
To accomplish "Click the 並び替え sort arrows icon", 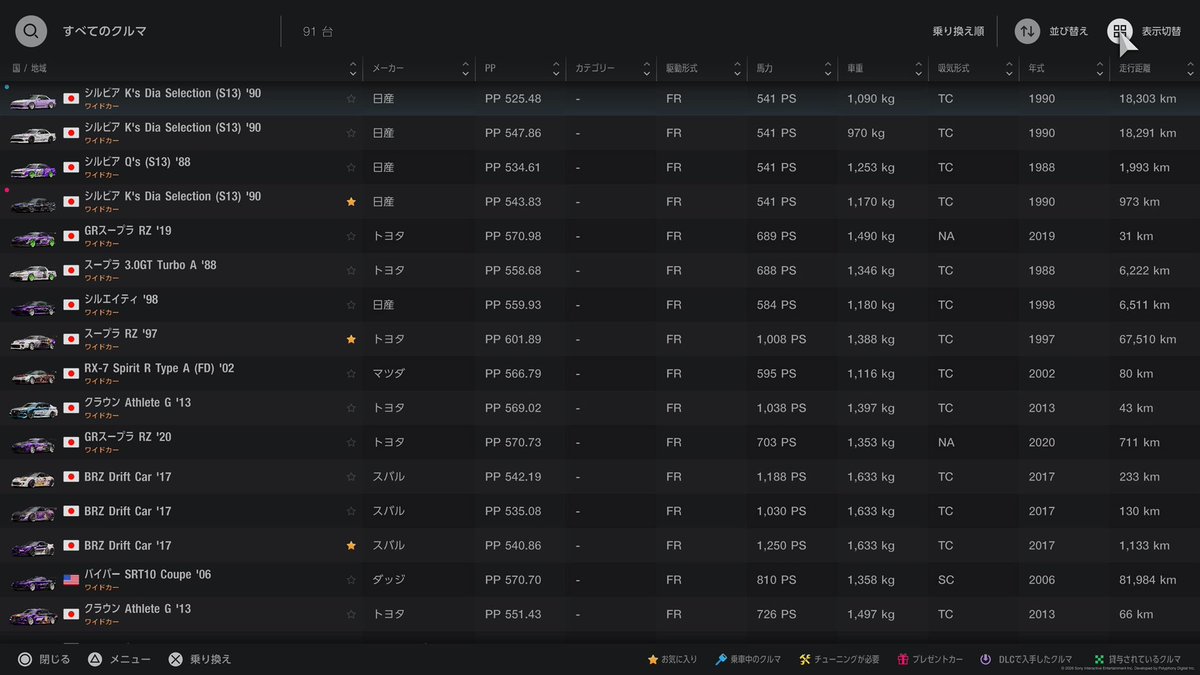I will tap(1027, 31).
